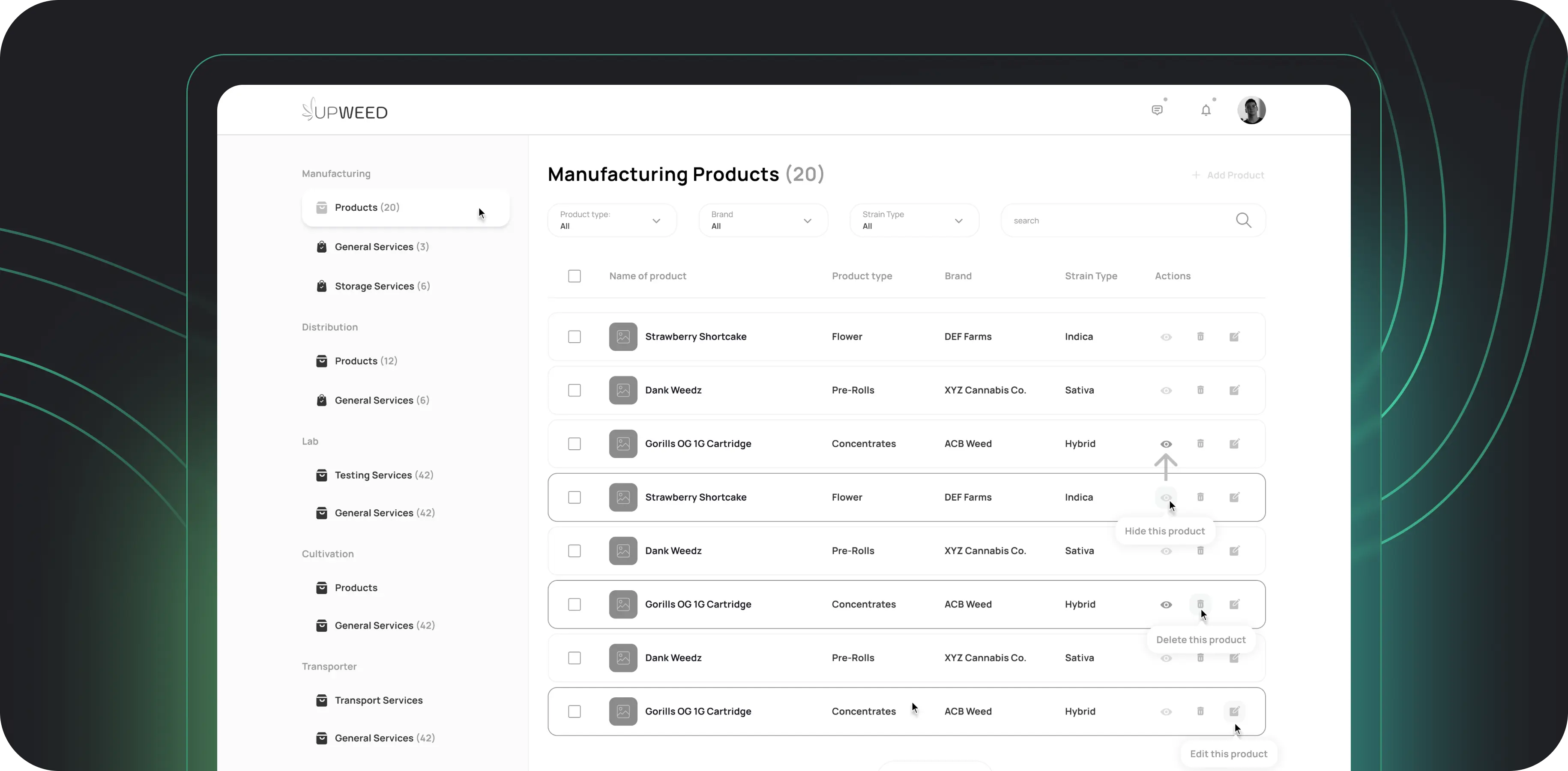1568x771 pixels.
Task: Open Storage Services (6) in sidebar
Action: click(373, 287)
